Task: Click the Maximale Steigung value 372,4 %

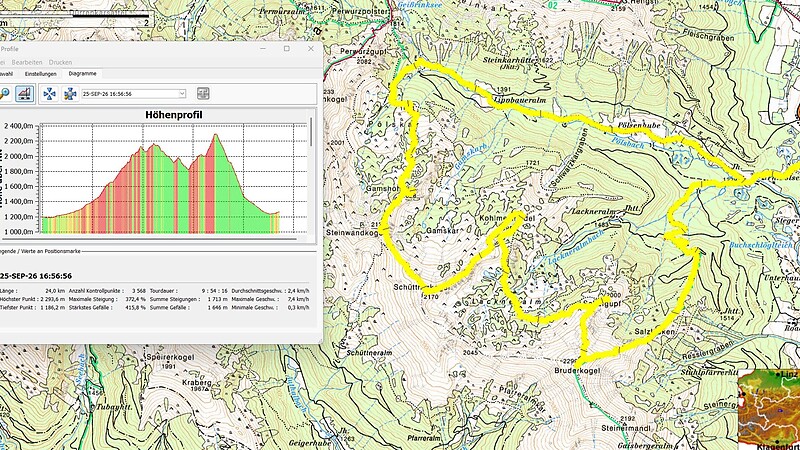Action: click(x=135, y=299)
